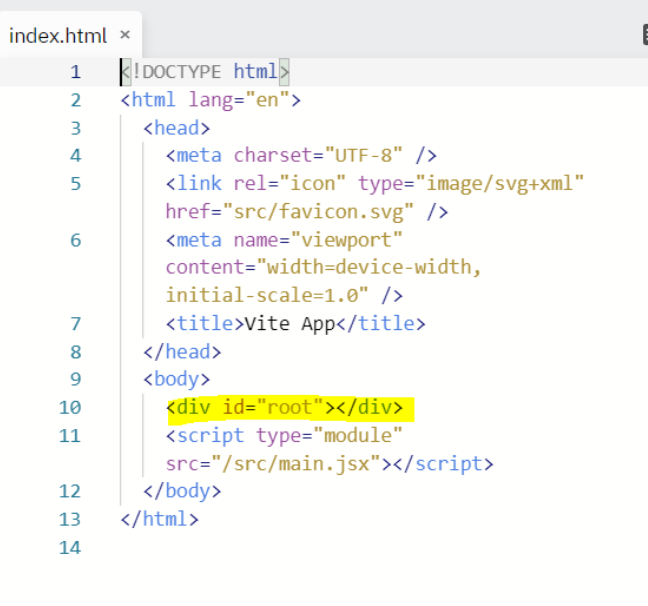648x606 pixels.
Task: Click the script type="module" text
Action: pos(284,436)
